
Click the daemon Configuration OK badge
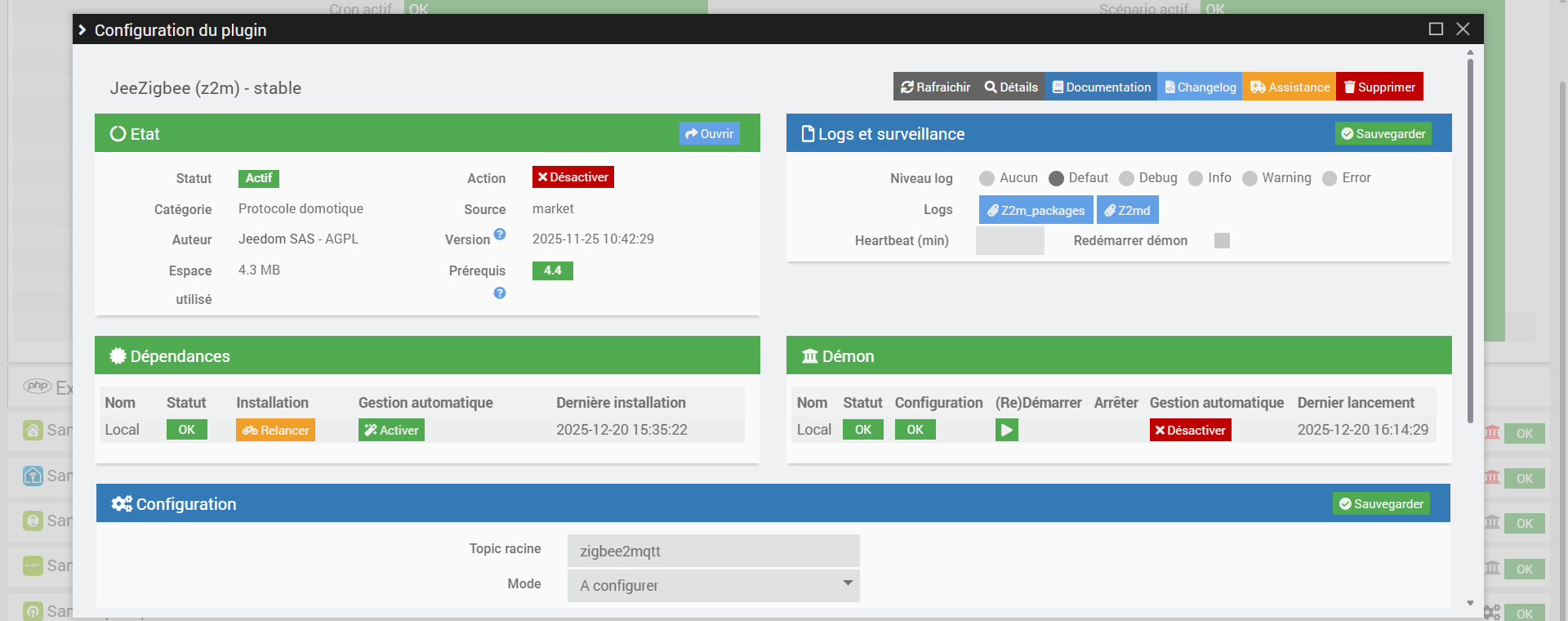pos(915,430)
